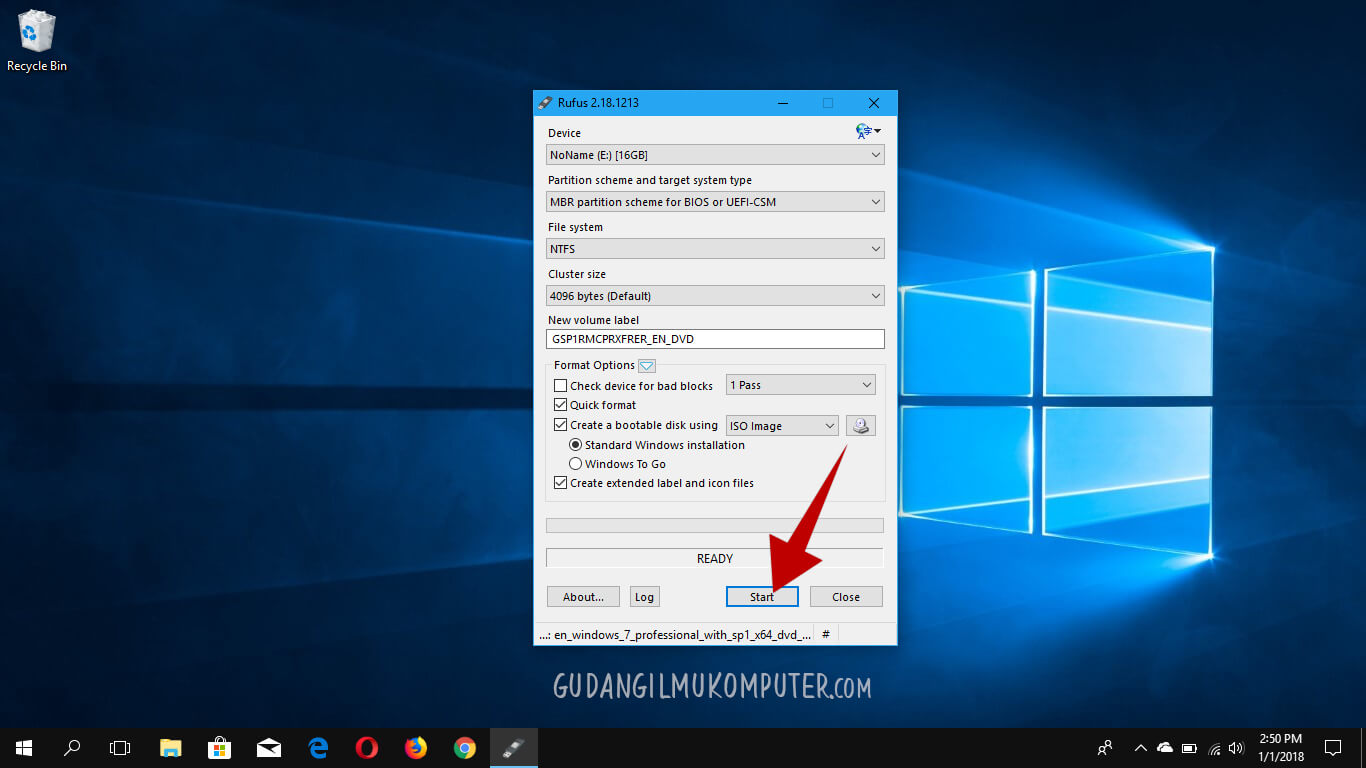Open the File system NTFS dropdown
1366x768 pixels.
[716, 249]
